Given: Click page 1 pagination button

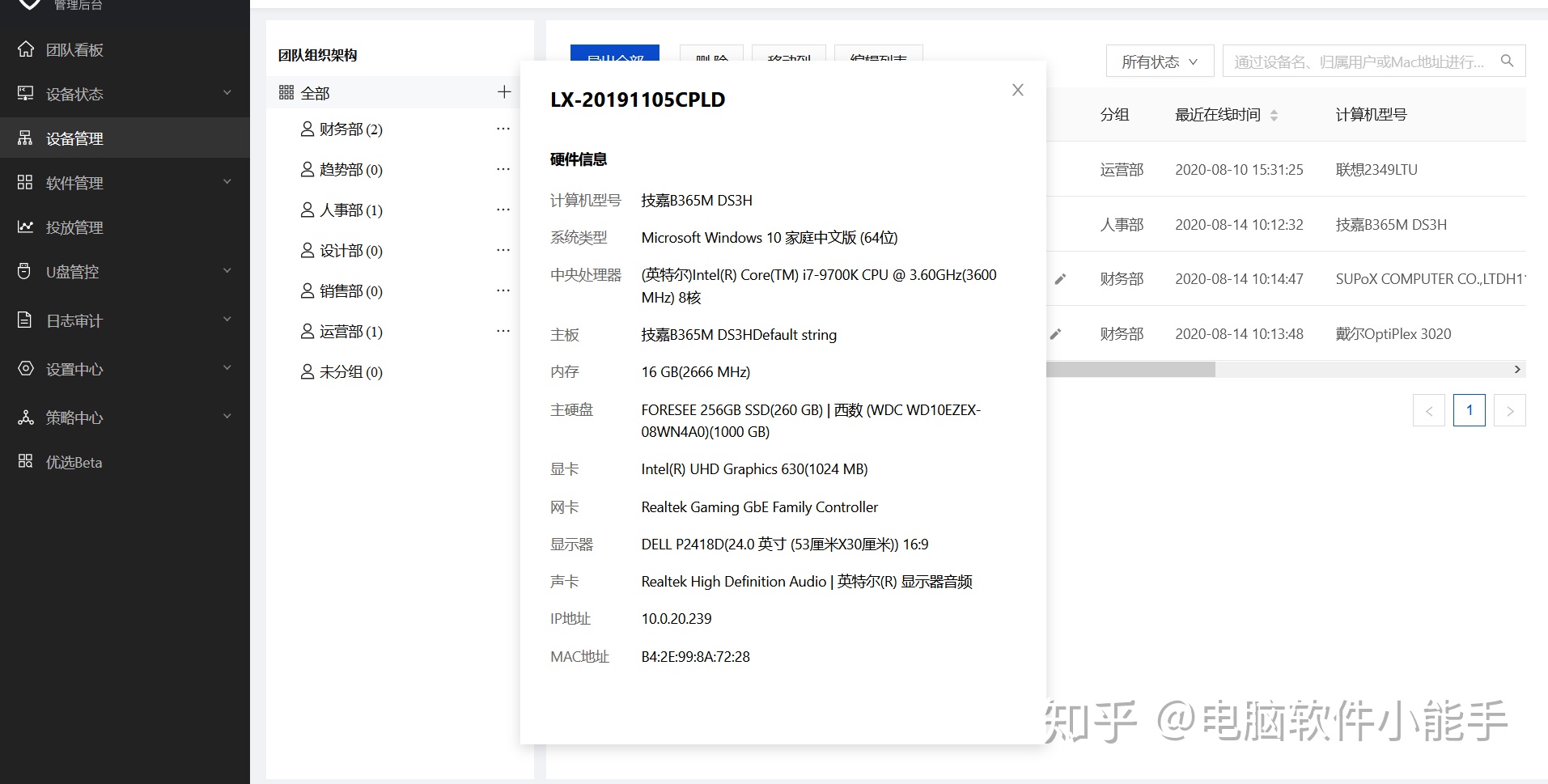Looking at the screenshot, I should point(1469,411).
